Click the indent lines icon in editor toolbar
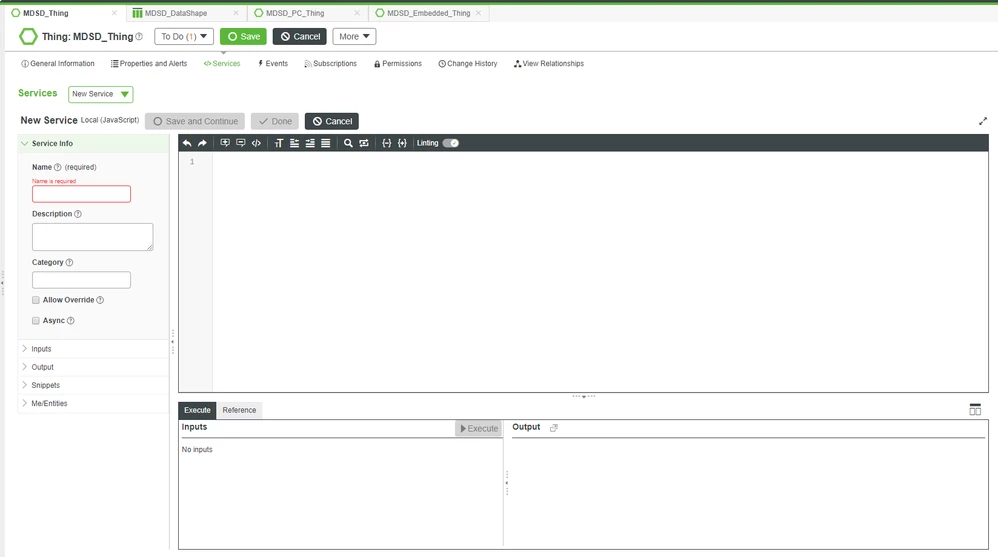Viewport: 998px width, 557px height. coord(310,143)
